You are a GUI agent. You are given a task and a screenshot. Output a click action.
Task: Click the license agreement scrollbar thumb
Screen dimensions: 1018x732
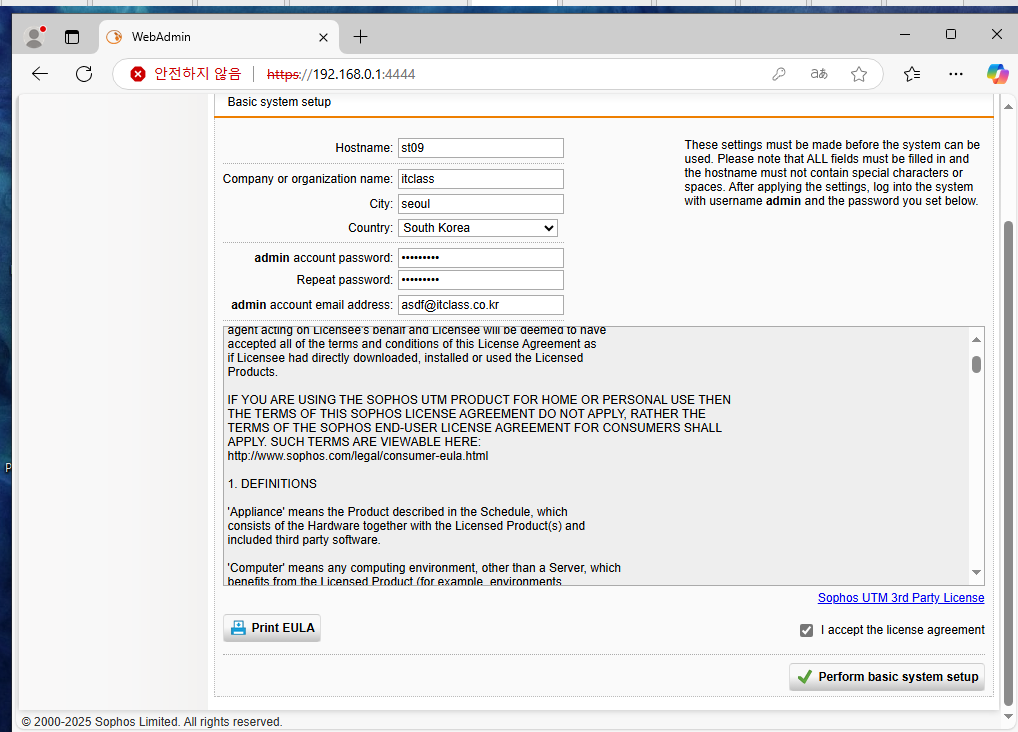click(976, 364)
